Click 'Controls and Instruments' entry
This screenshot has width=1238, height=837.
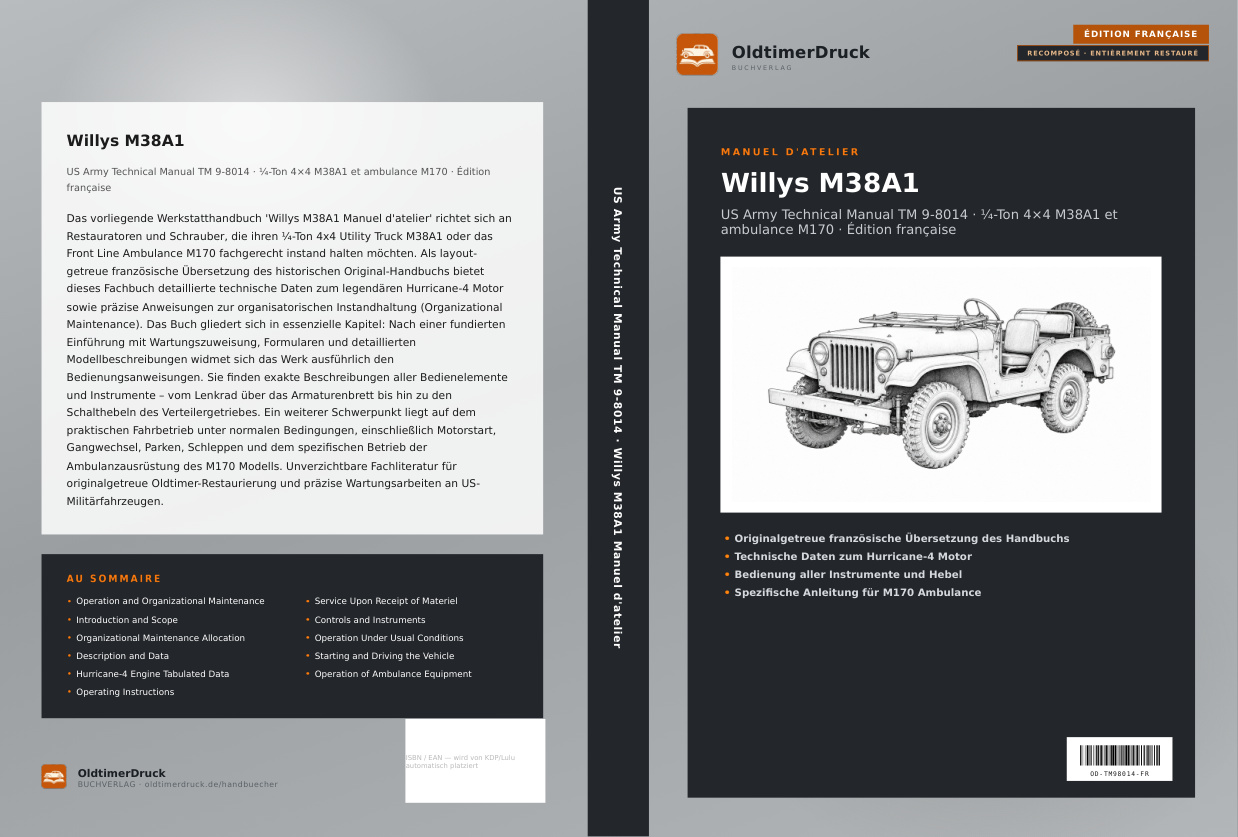[x=370, y=620]
